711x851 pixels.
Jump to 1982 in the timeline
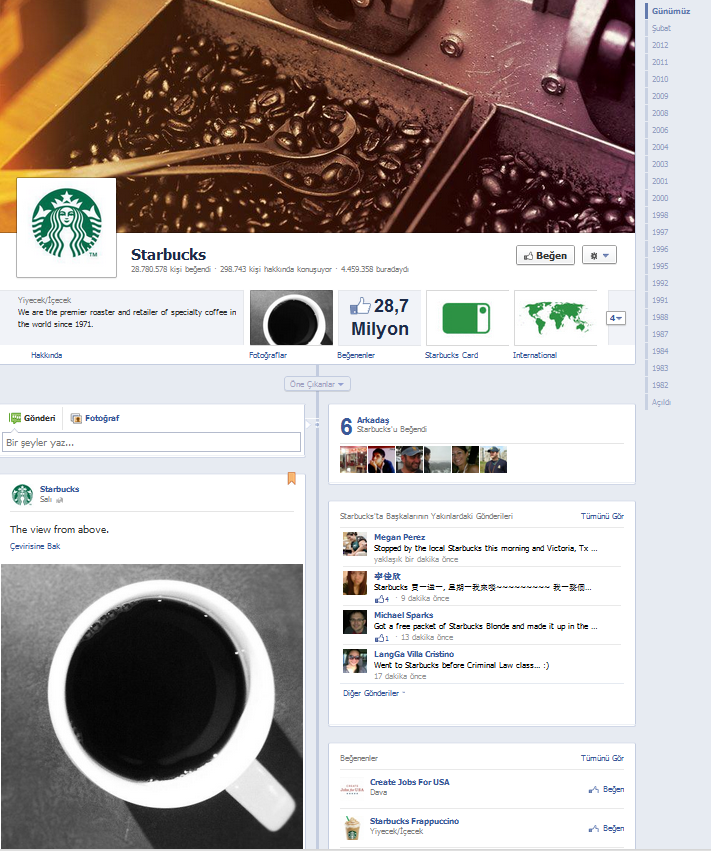pos(660,385)
